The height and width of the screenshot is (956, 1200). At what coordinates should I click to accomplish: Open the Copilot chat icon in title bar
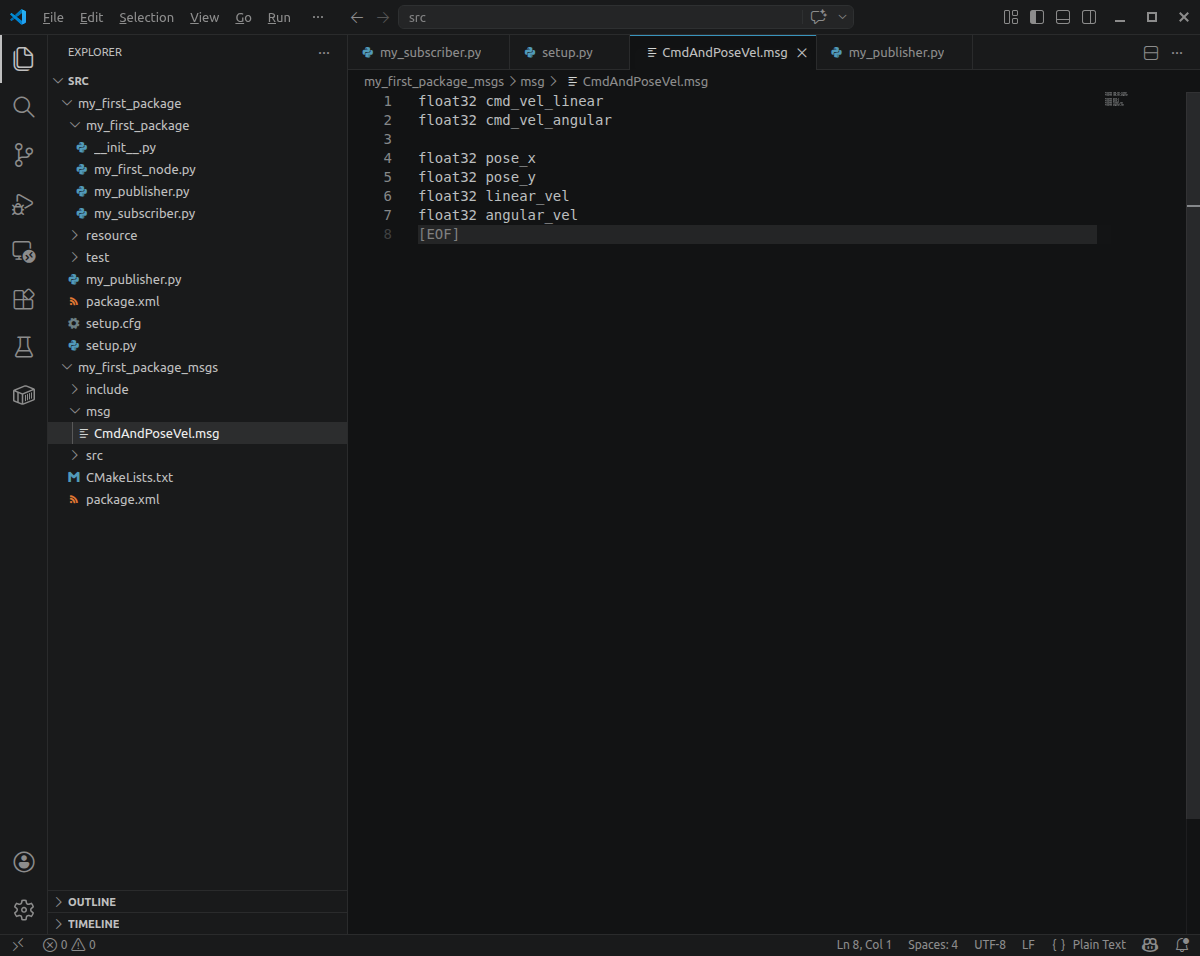pyautogui.click(x=818, y=17)
